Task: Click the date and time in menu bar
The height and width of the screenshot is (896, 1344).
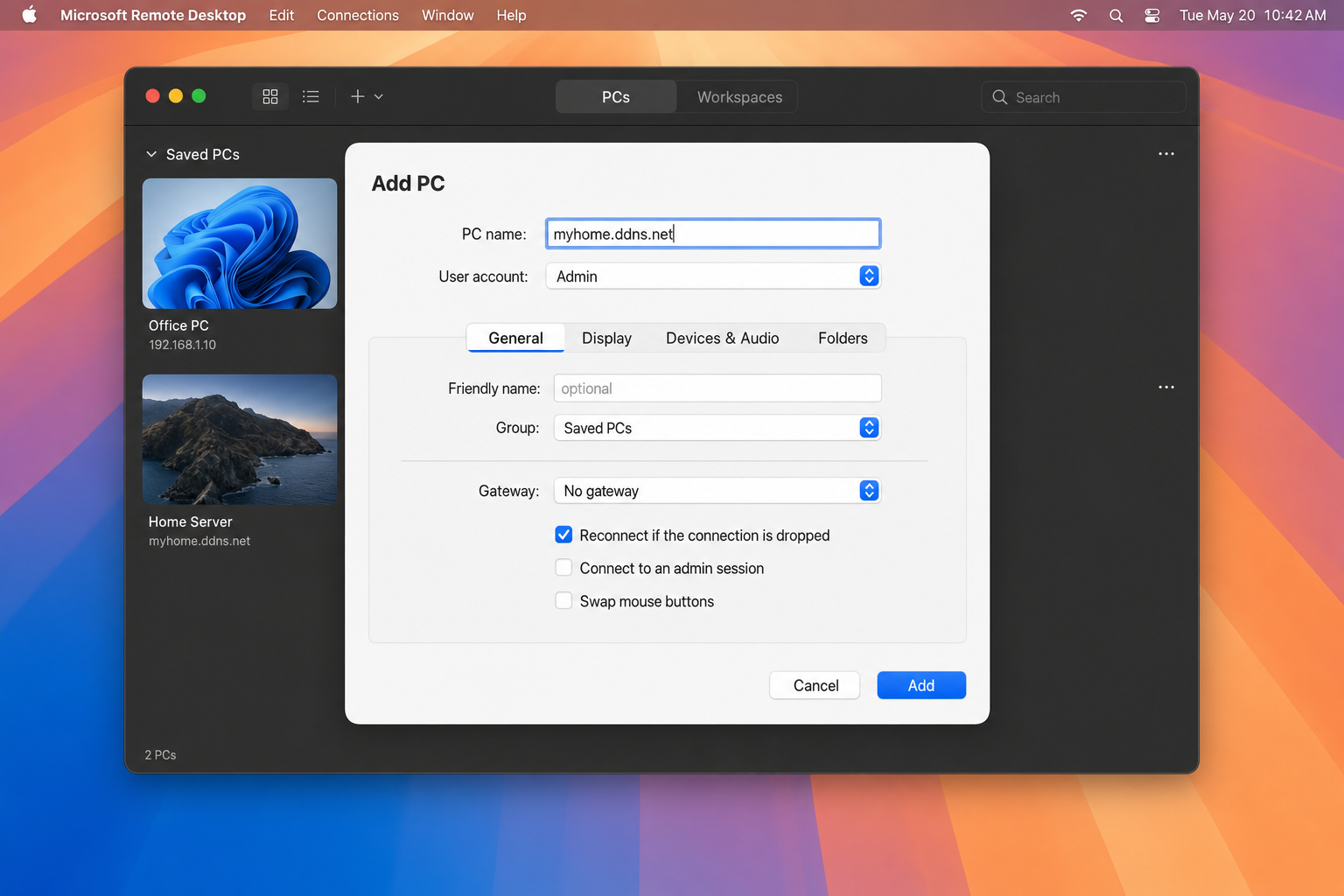Action: tap(1252, 15)
